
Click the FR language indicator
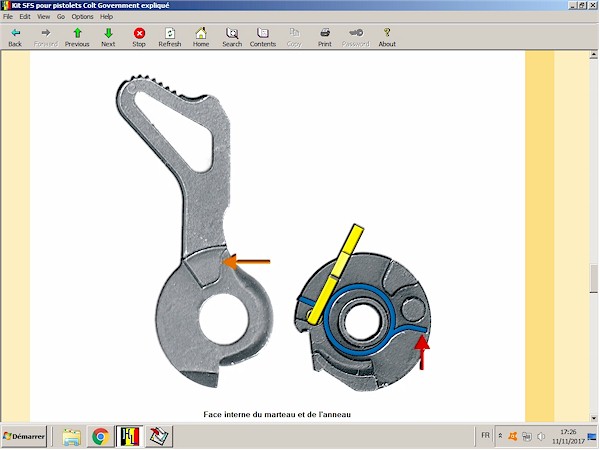pos(485,435)
